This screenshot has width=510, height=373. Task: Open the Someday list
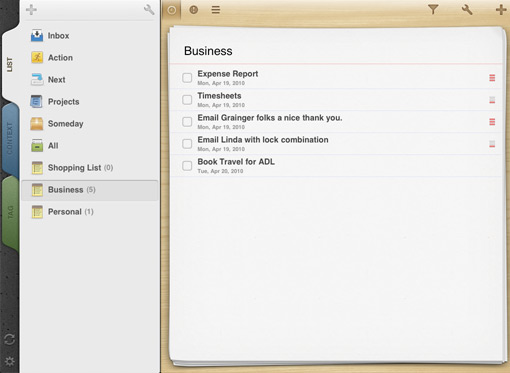(x=90, y=123)
